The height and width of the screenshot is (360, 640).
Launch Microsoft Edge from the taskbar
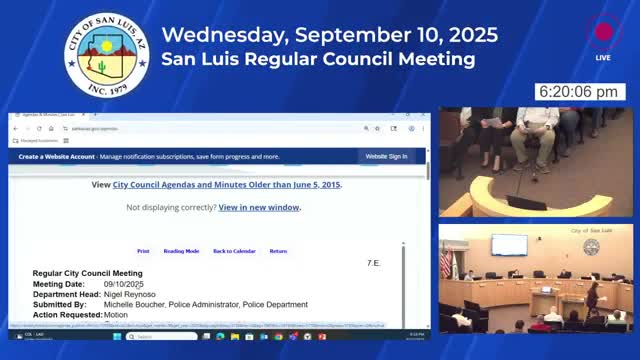pyautogui.click(x=220, y=337)
